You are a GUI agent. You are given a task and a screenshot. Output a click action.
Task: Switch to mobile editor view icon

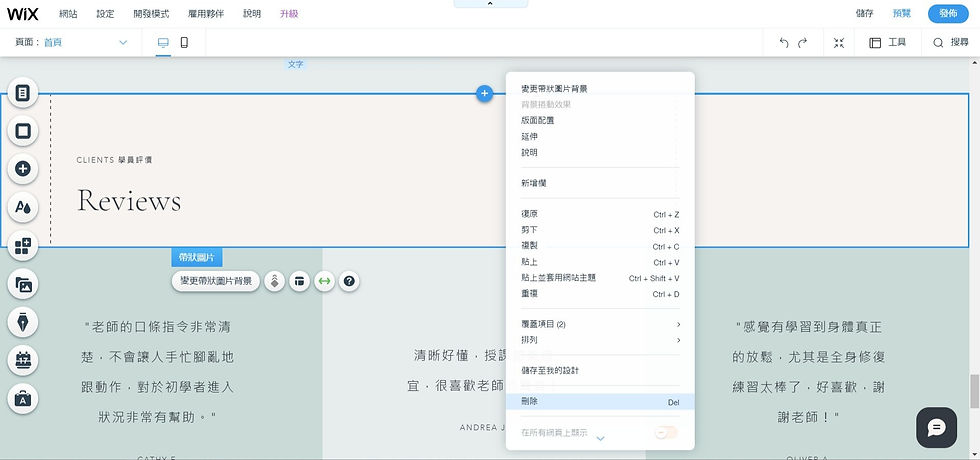pyautogui.click(x=184, y=42)
